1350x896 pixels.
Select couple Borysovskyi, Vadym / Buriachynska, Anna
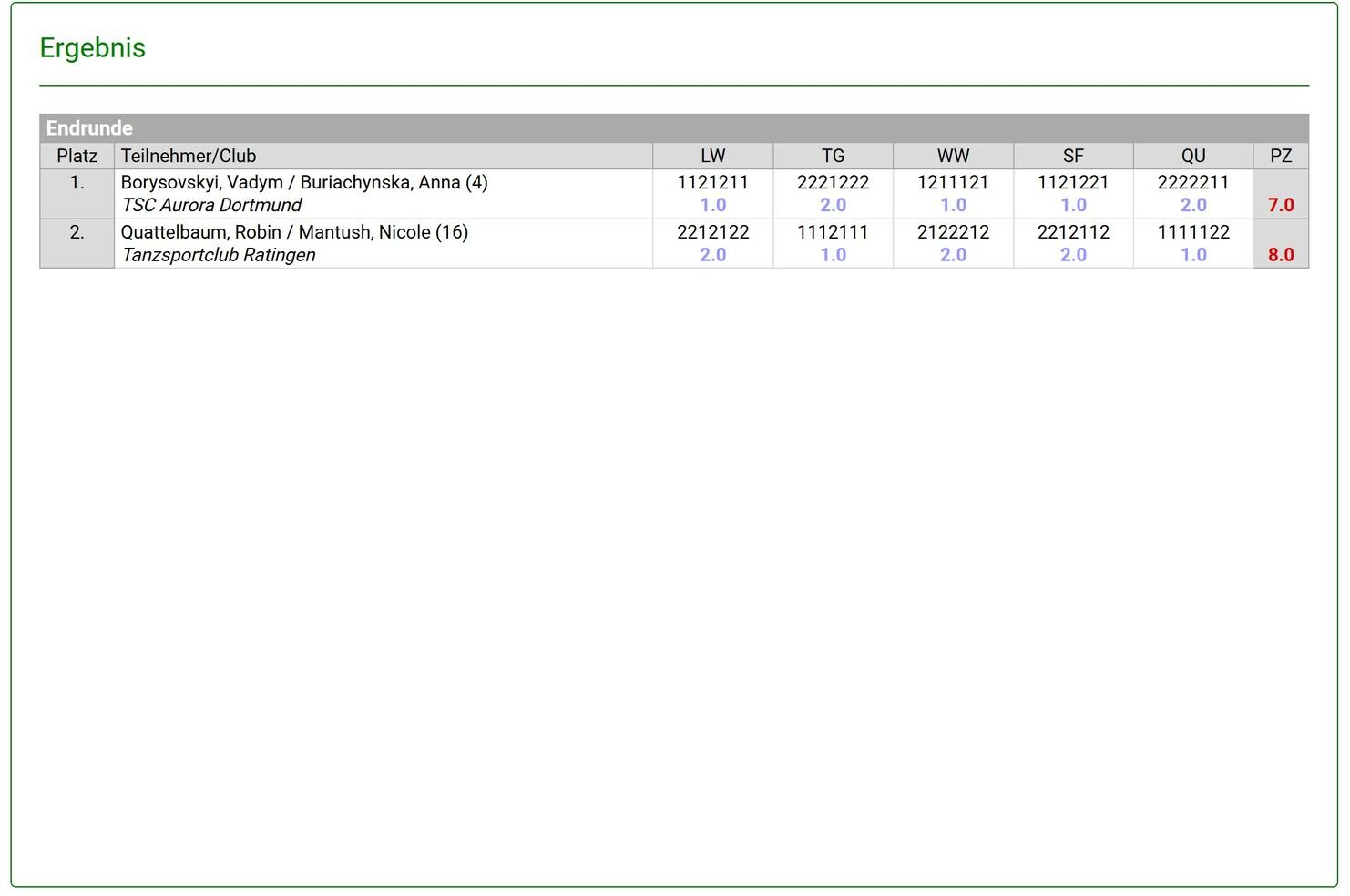[303, 182]
